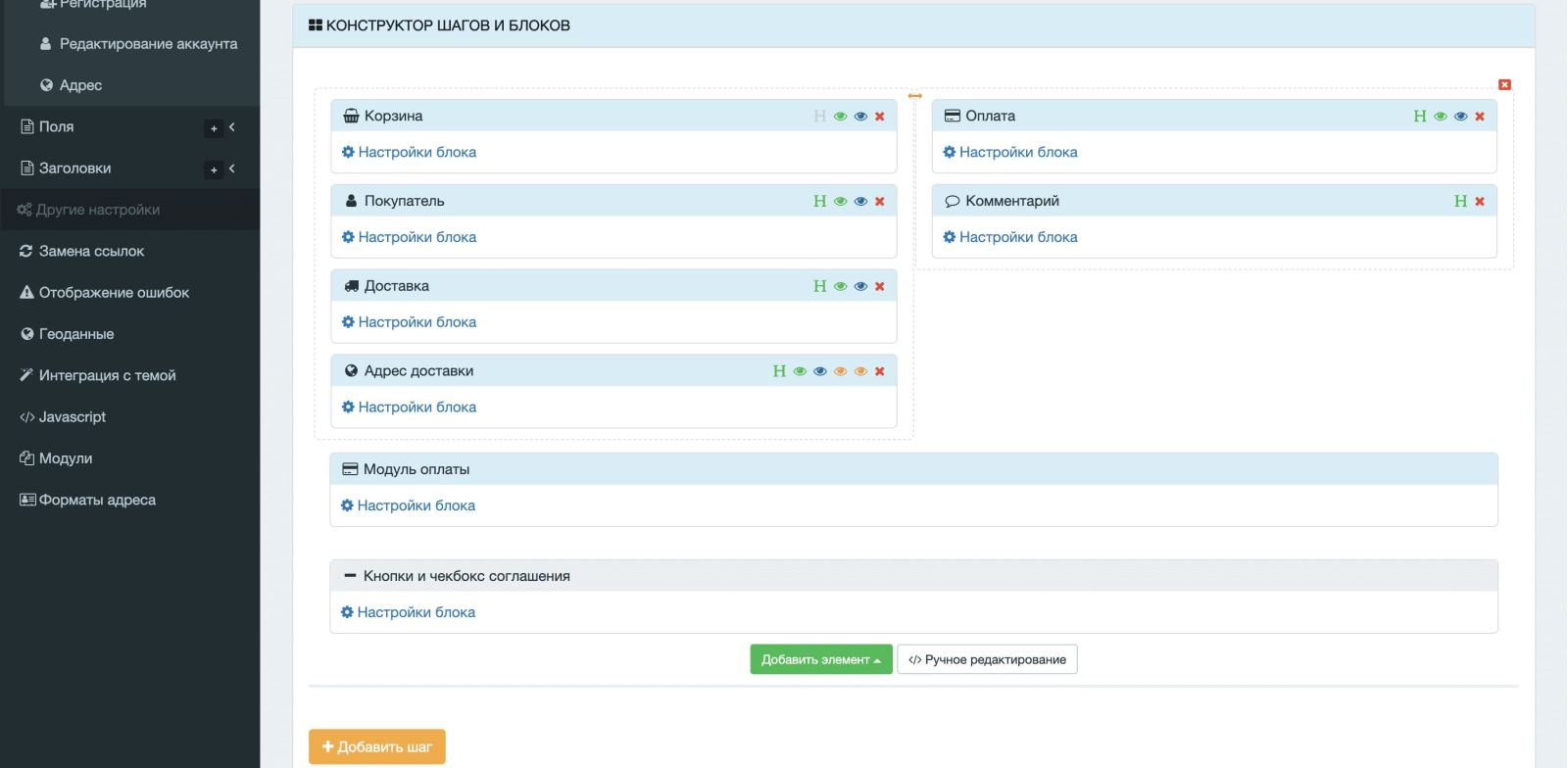This screenshot has height=768, width=1568.
Task: Toggle blue eye in Корзина block
Action: pyautogui.click(x=860, y=117)
